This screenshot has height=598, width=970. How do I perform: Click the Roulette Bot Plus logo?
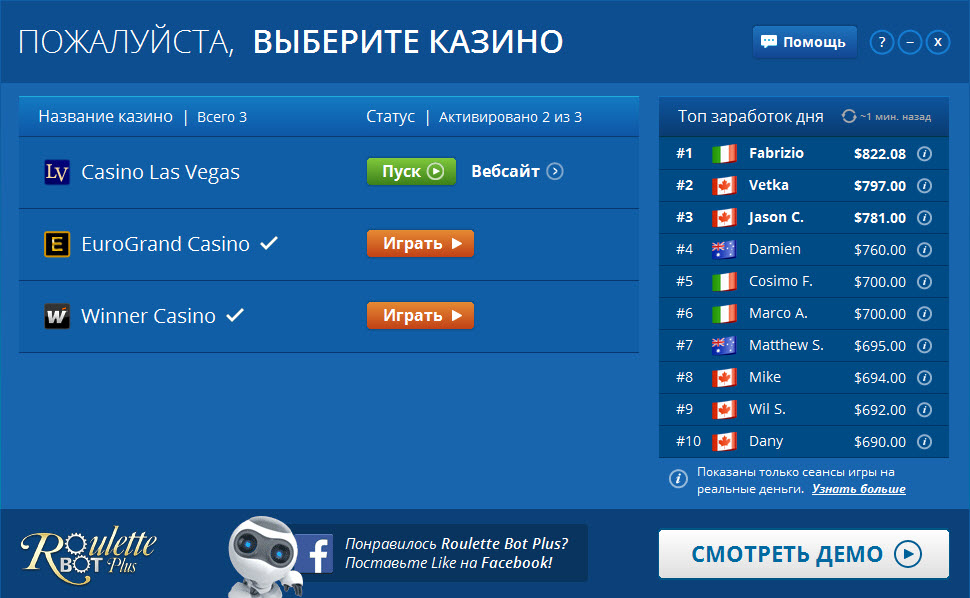pyautogui.click(x=88, y=555)
